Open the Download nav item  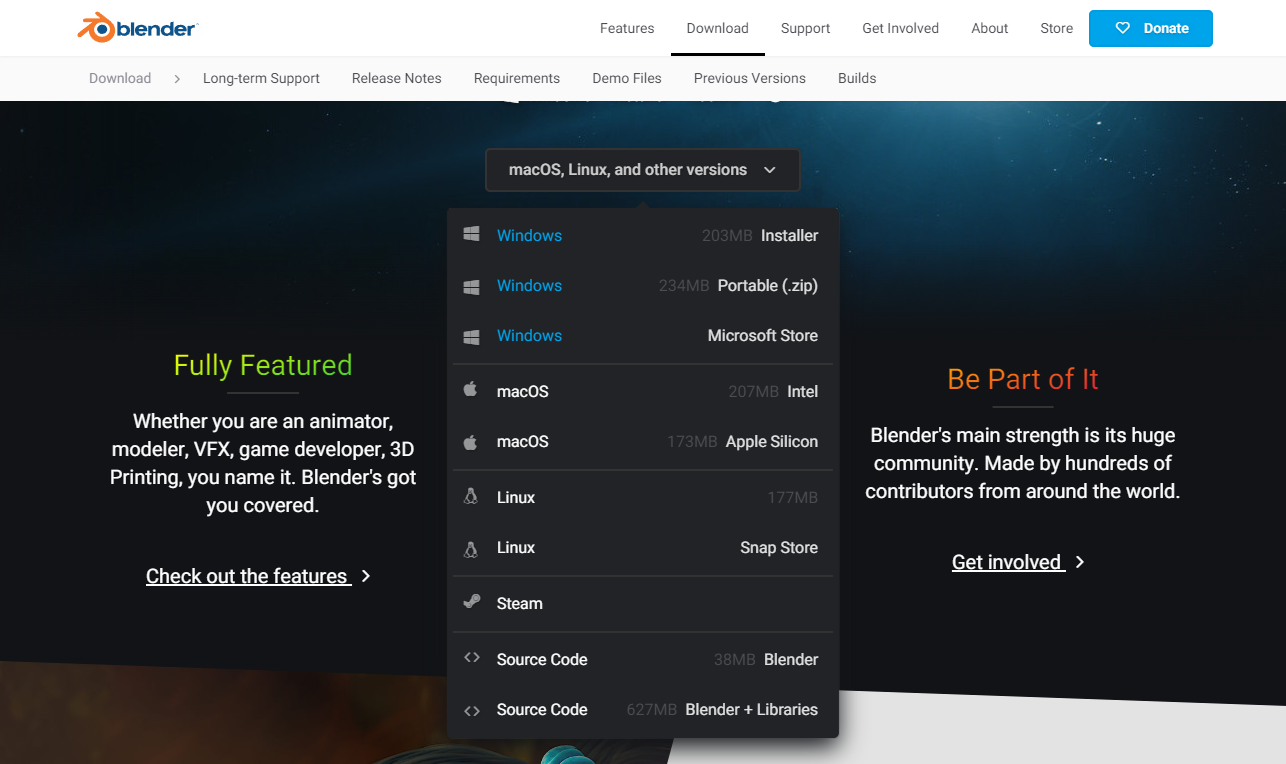[717, 28]
